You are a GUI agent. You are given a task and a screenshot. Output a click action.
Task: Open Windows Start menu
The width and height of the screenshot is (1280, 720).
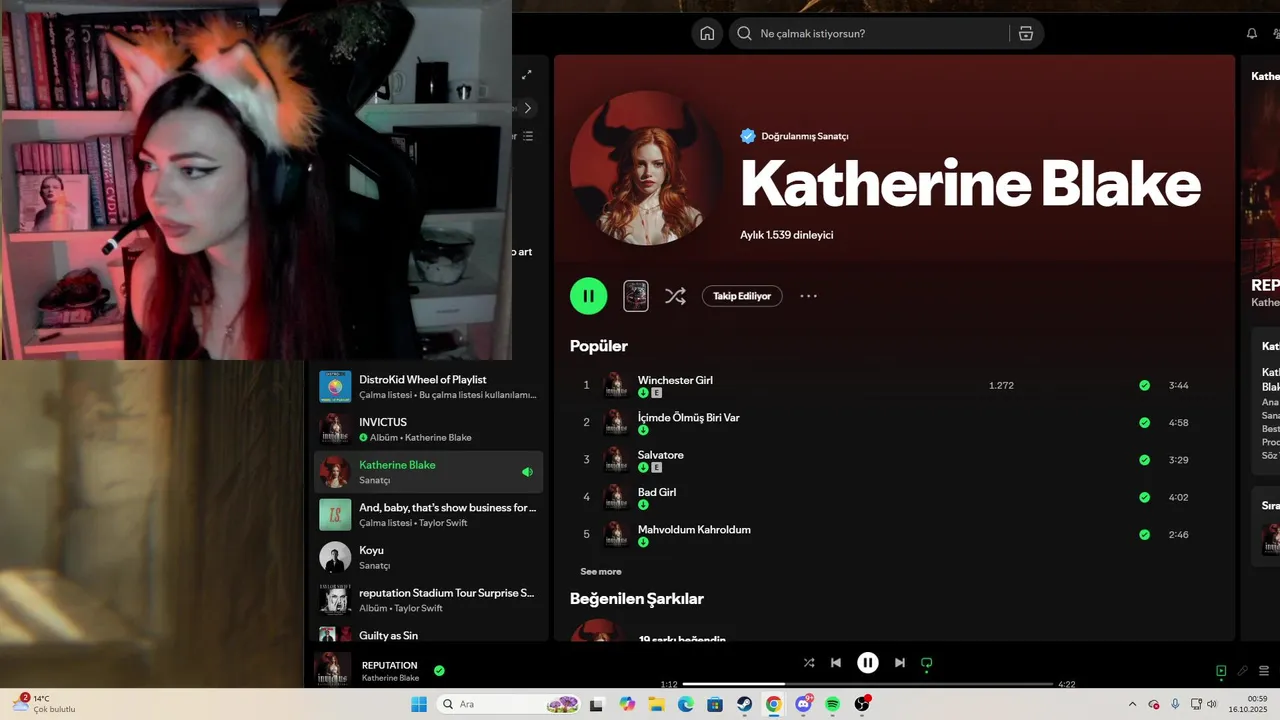click(x=419, y=704)
